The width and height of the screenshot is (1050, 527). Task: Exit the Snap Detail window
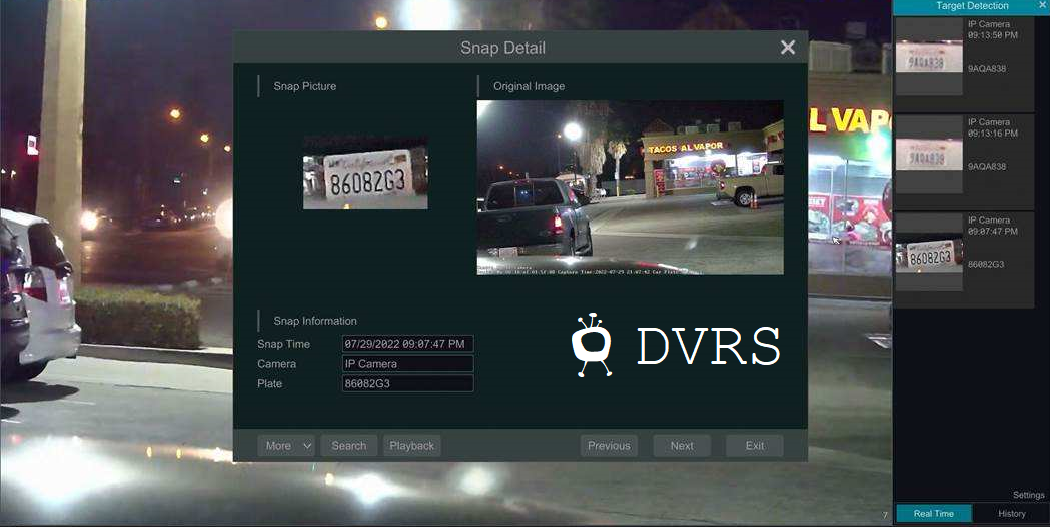click(755, 446)
